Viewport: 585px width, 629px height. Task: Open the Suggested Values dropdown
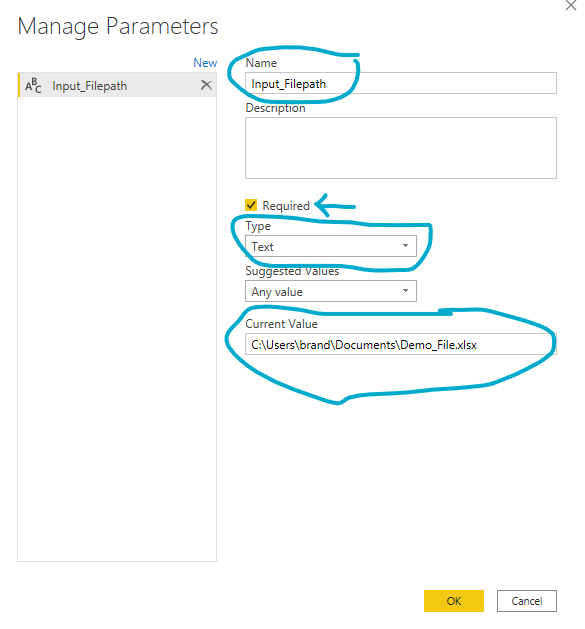[x=331, y=291]
